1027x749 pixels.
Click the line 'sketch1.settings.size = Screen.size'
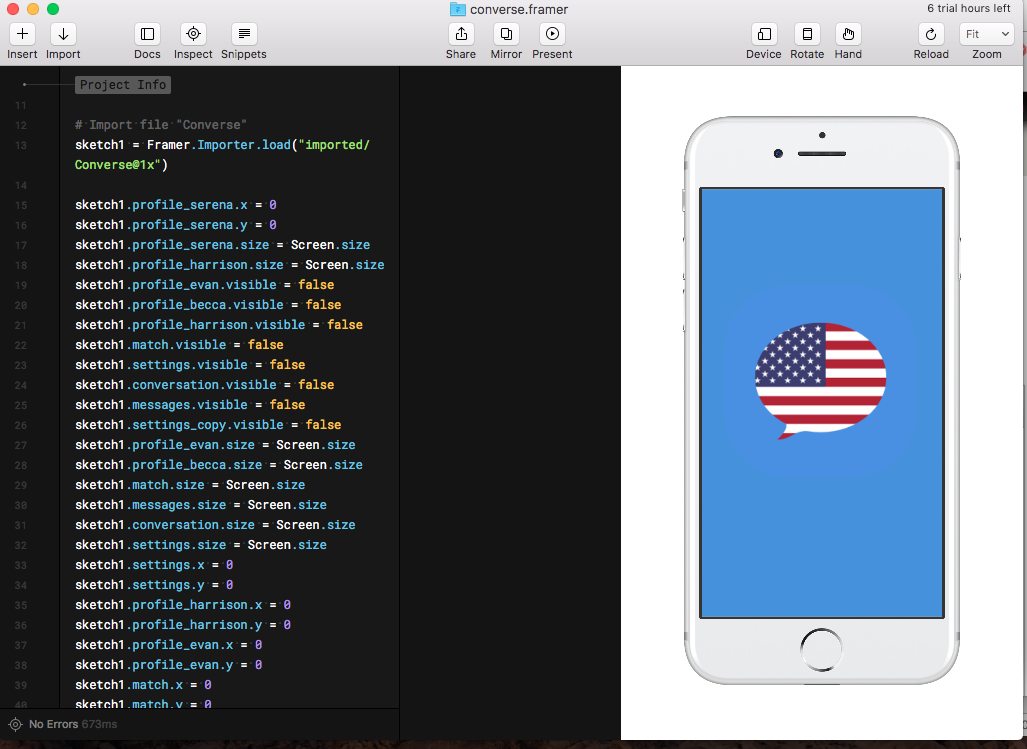click(x=201, y=545)
